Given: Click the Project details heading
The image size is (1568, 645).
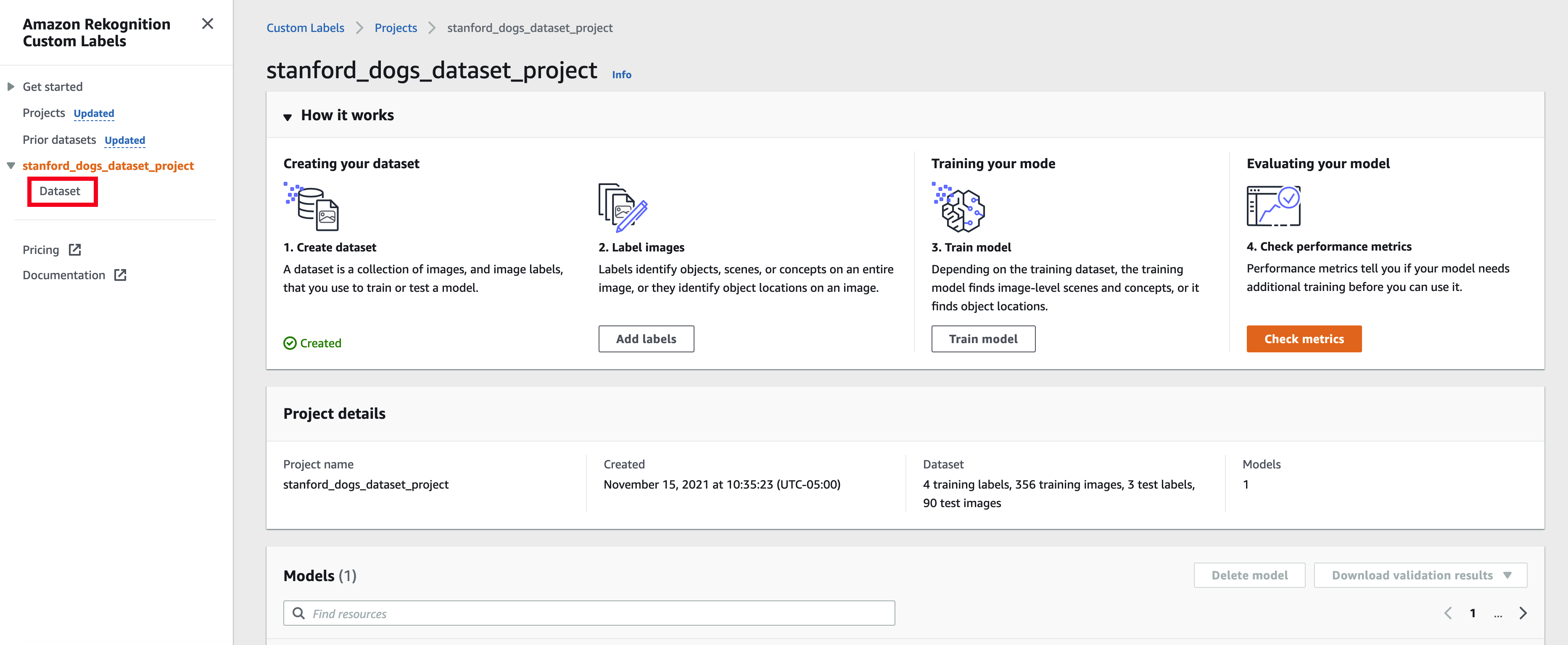Looking at the screenshot, I should (x=334, y=413).
